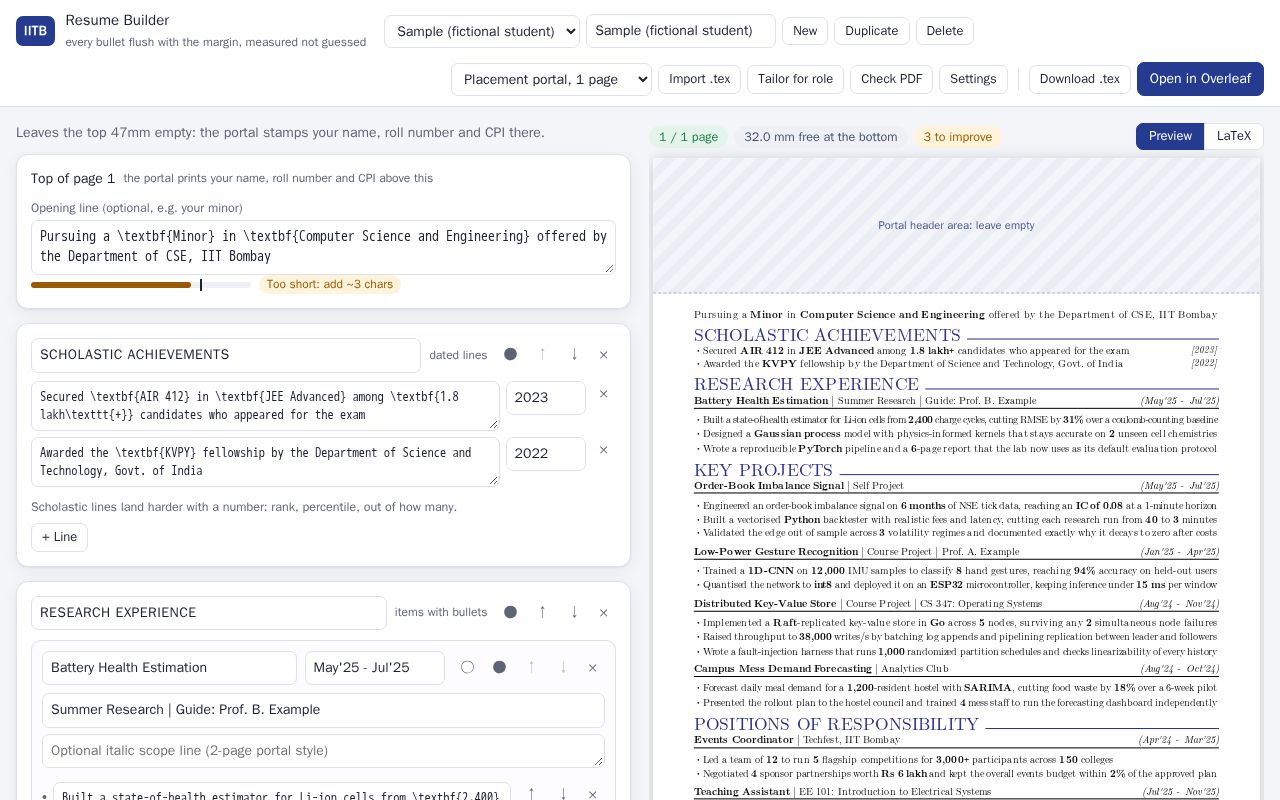This screenshot has height=800, width=1280.
Task: Move Battery Health Estimation item up
Action: [531, 668]
